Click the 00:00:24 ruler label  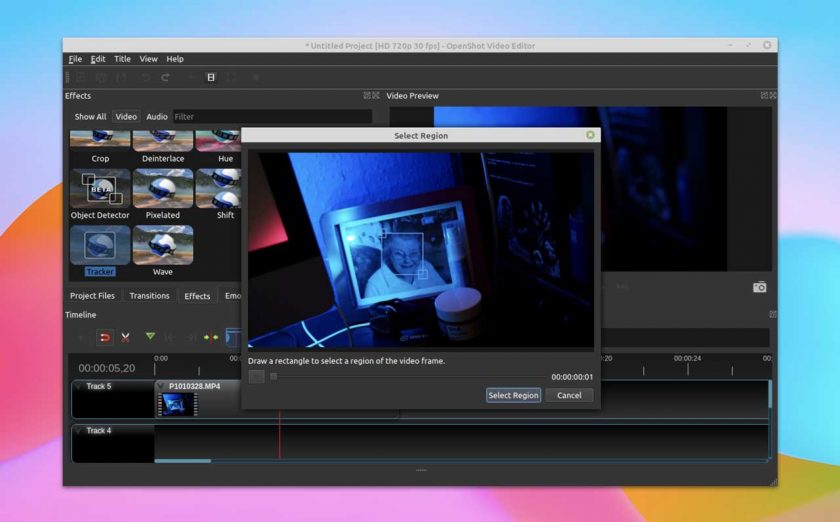(x=687, y=358)
